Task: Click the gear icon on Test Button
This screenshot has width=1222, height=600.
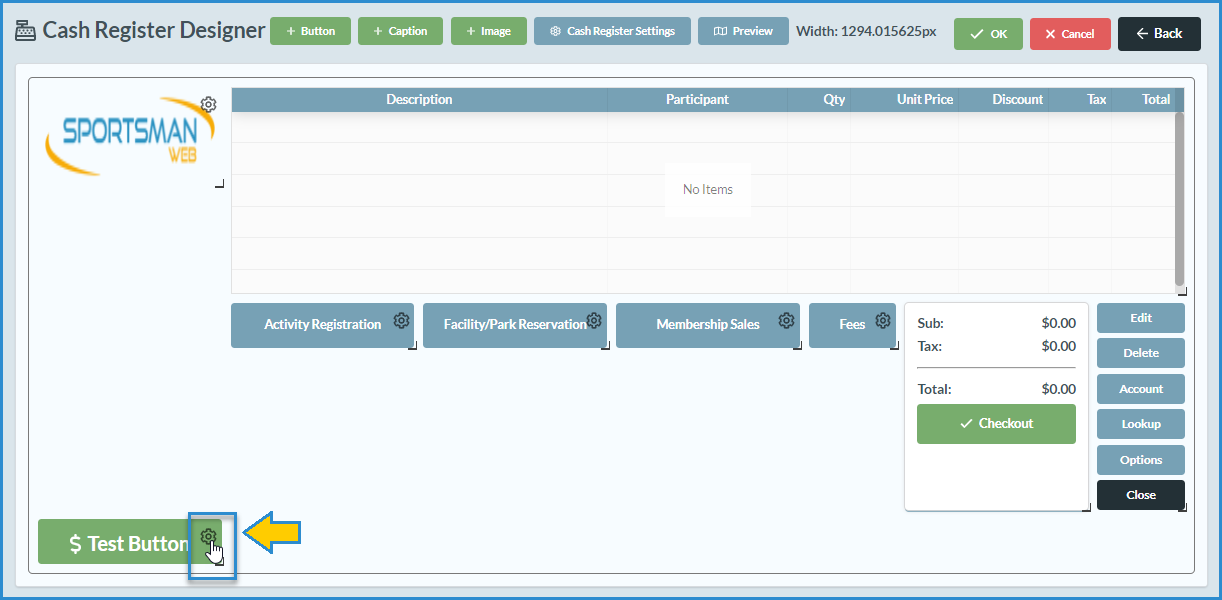Action: (208, 537)
